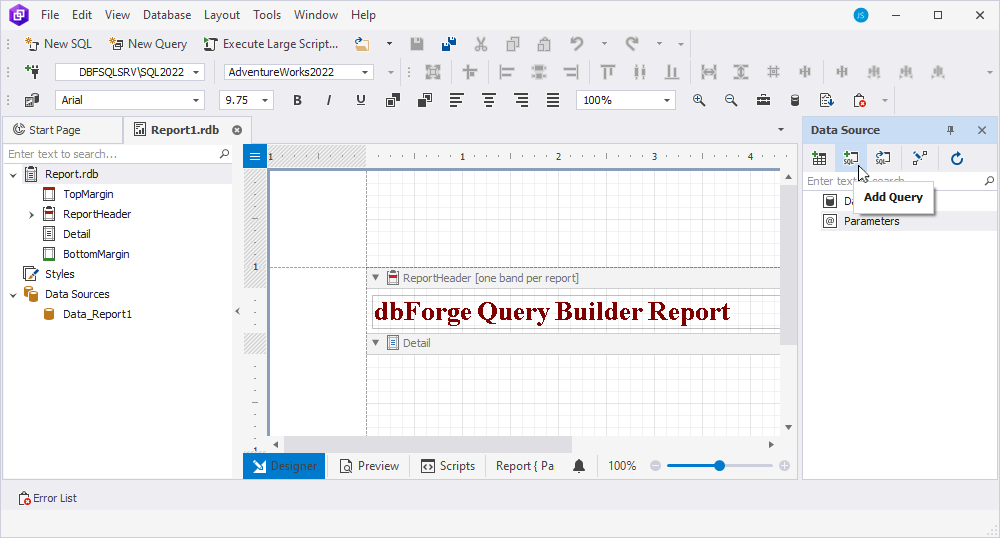Image resolution: width=1000 pixels, height=538 pixels.
Task: Close the Data Source panel
Action: tap(982, 130)
